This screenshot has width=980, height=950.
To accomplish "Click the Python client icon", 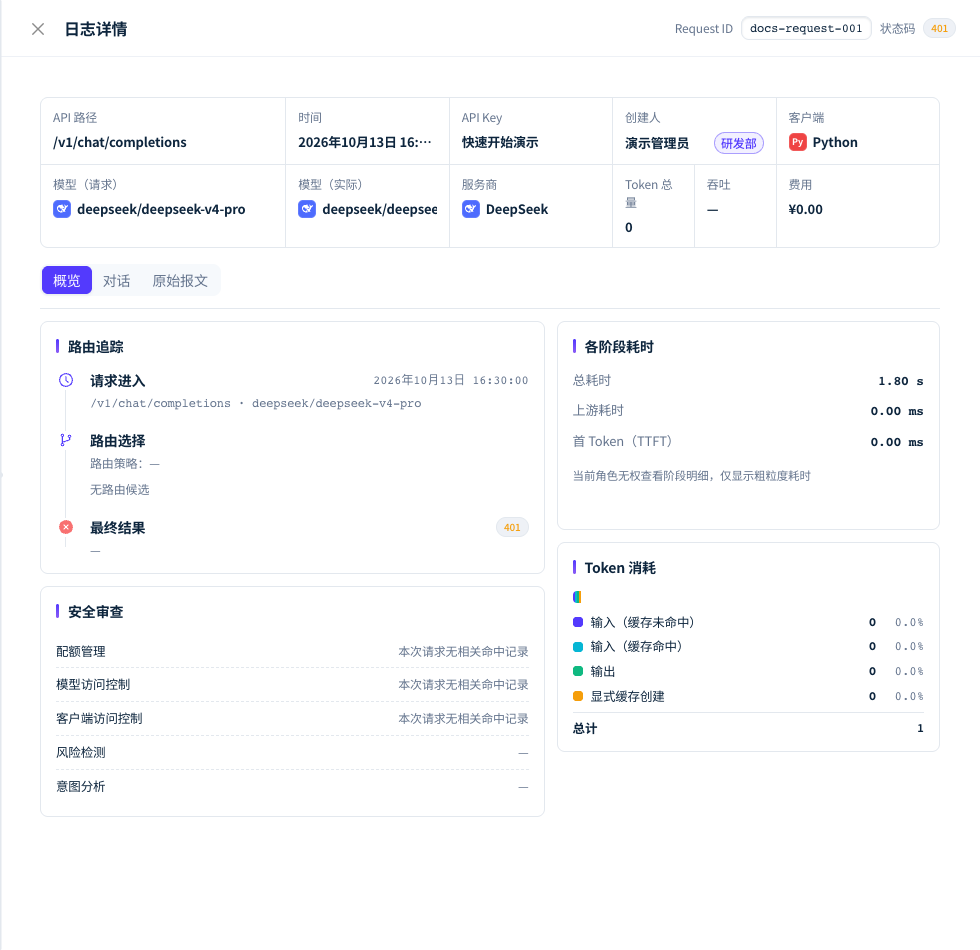I will [x=797, y=142].
